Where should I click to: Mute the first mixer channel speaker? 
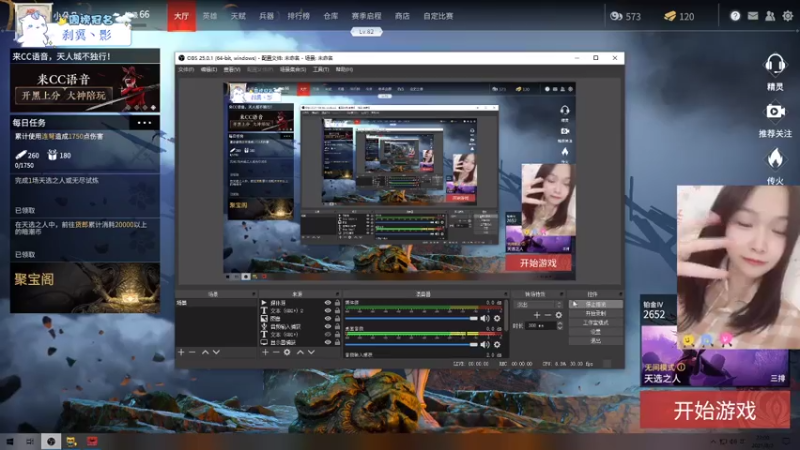(484, 318)
